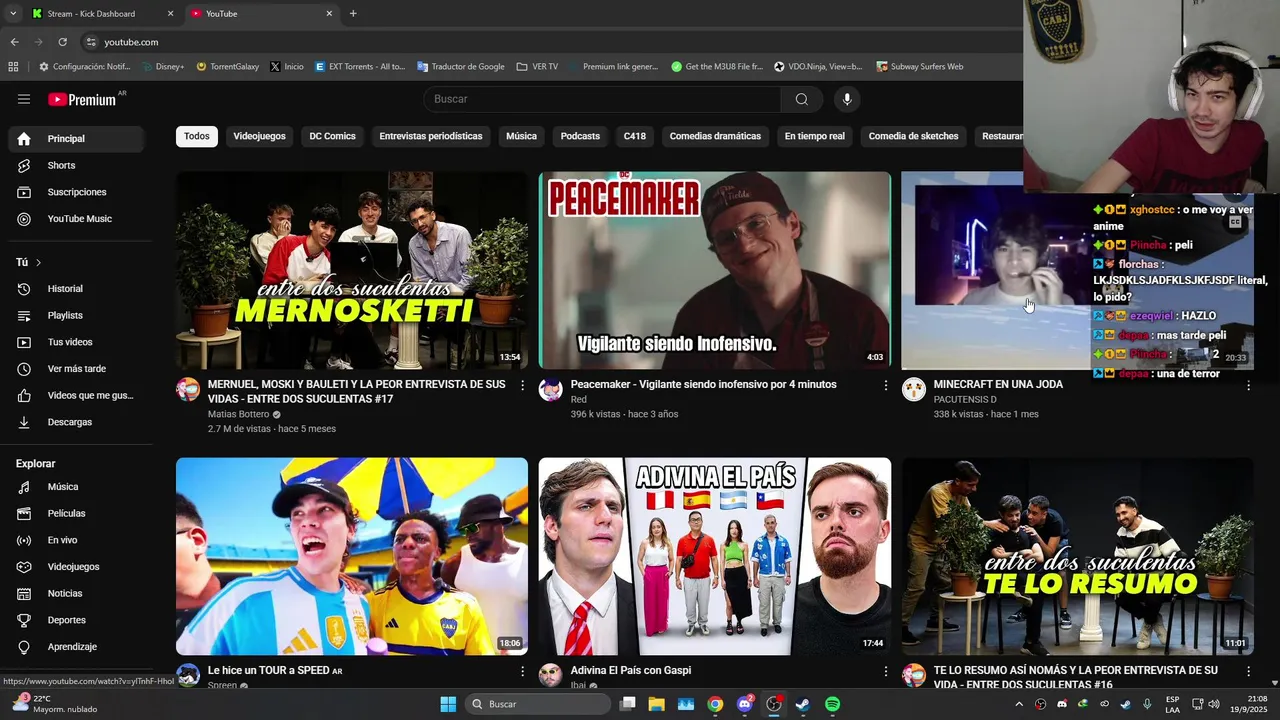Open Subway Surfers Web bookmark

[x=920, y=67]
